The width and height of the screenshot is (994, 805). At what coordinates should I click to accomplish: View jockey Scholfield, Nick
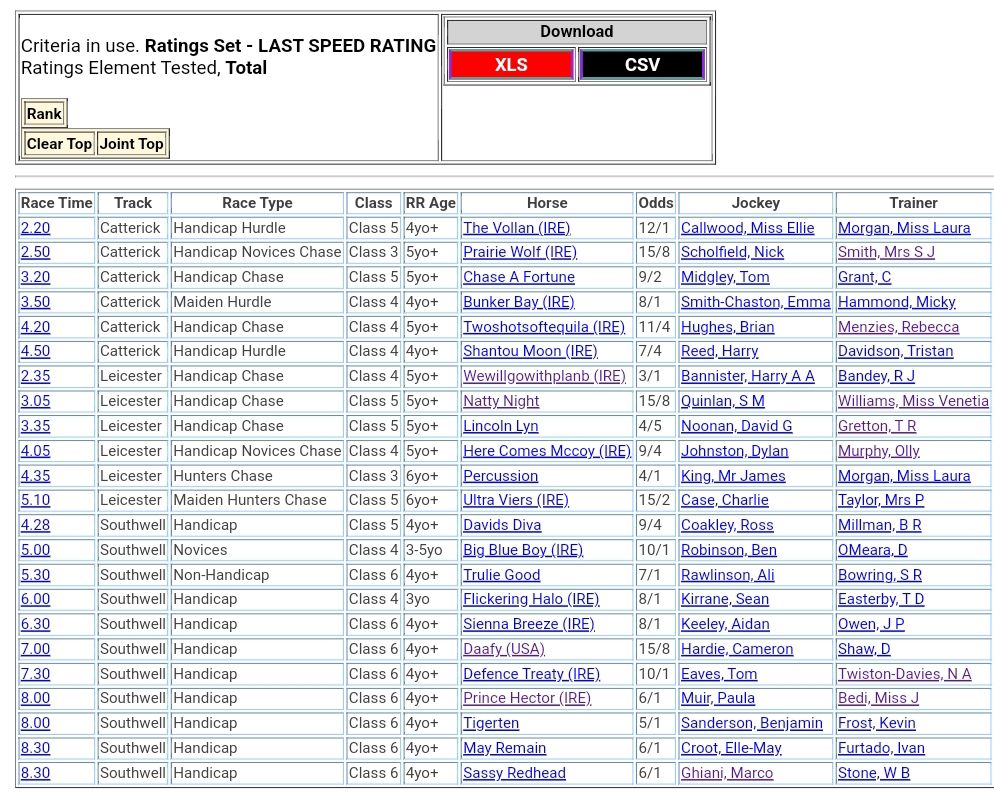point(732,252)
